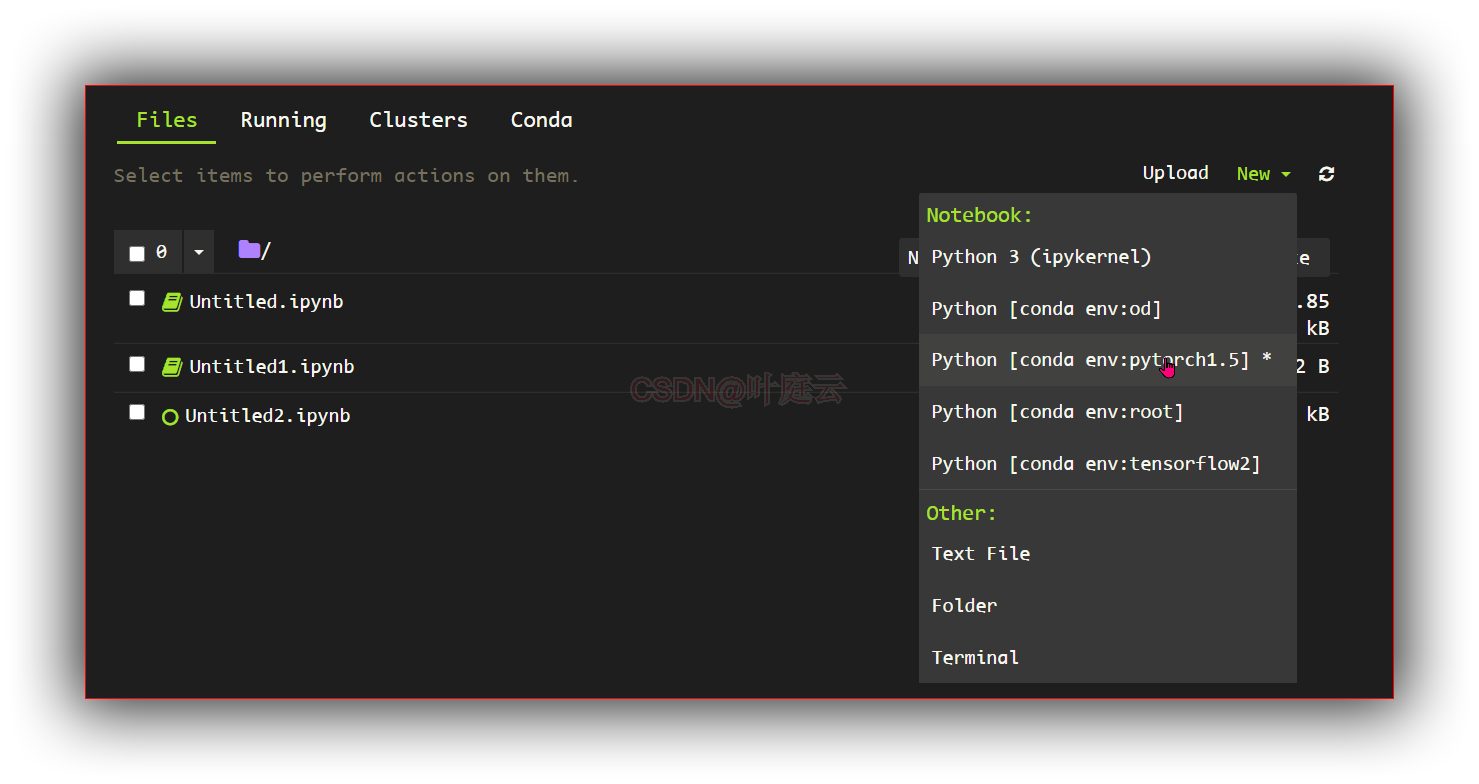
Task: Click the Upload button
Action: (1175, 172)
